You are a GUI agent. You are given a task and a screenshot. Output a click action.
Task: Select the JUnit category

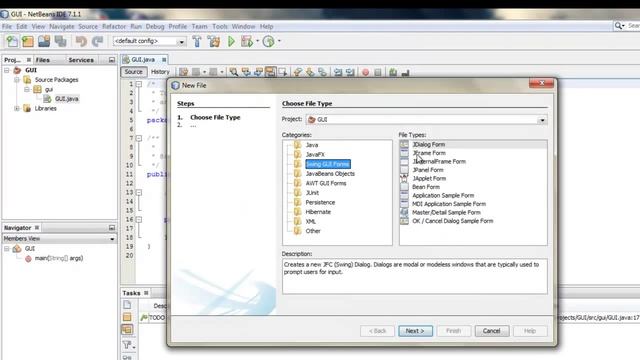click(312, 193)
